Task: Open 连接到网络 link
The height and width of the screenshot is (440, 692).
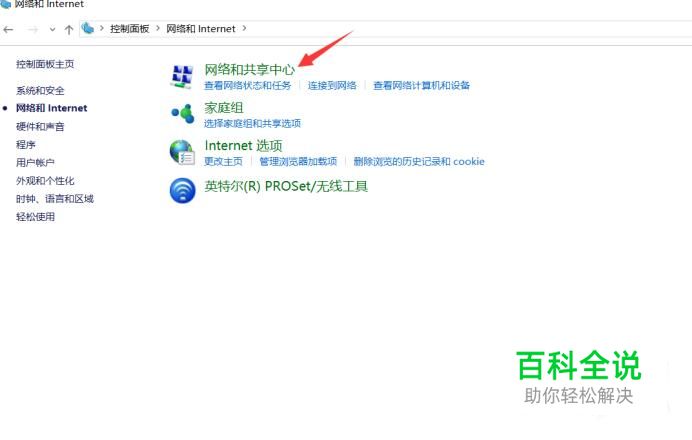Action: pyautogui.click(x=332, y=85)
